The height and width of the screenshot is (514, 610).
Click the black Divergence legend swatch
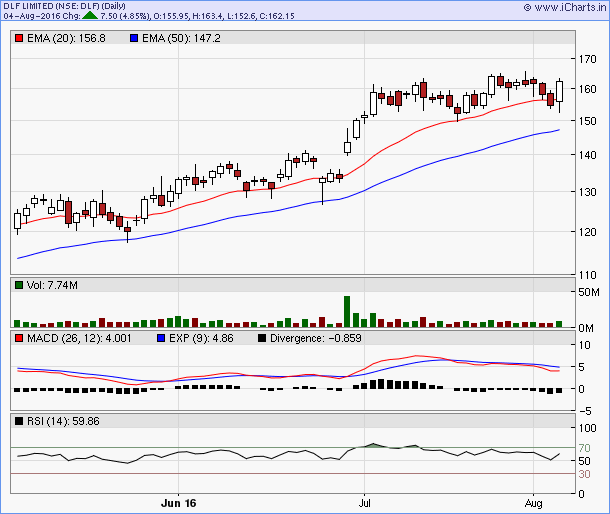[262, 338]
